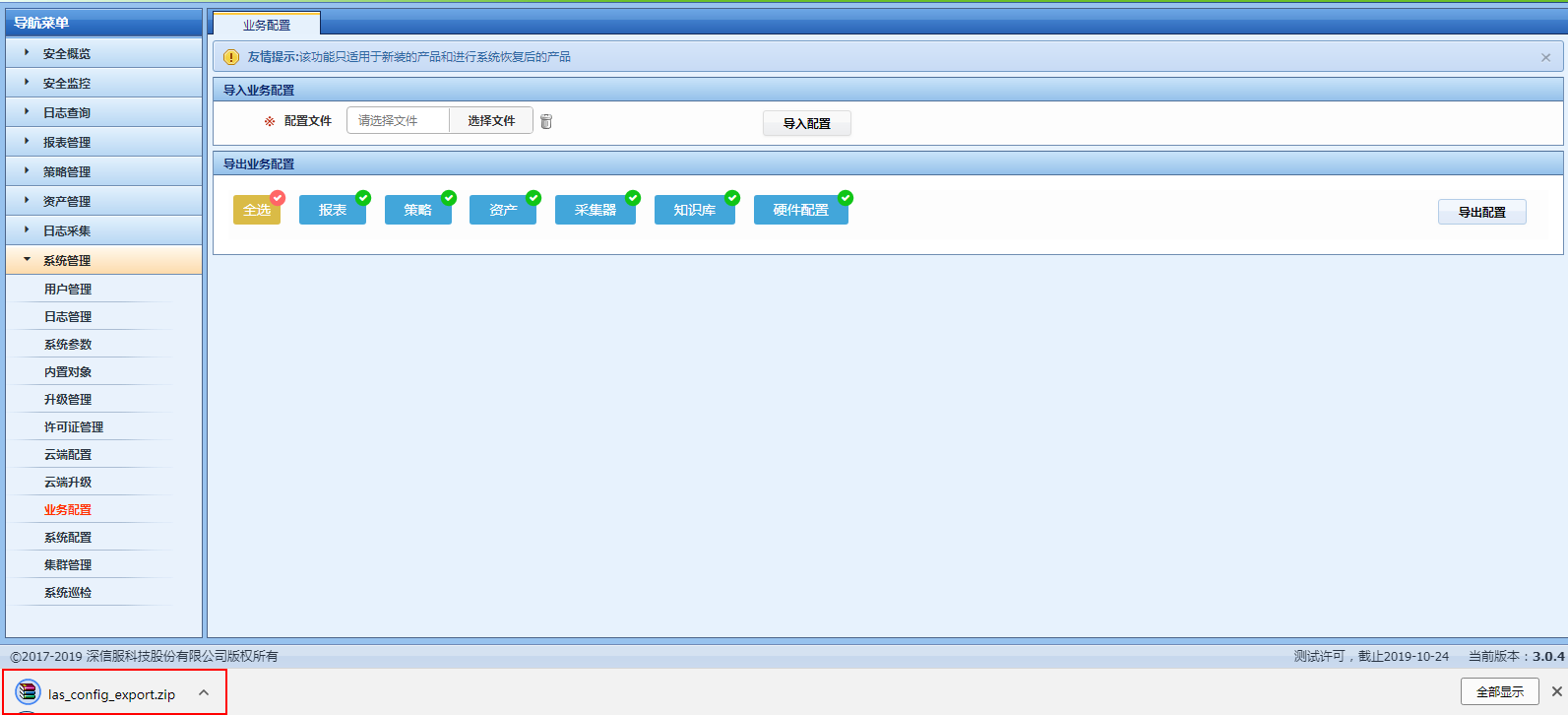Click the 导航菜单 panel header
Viewport: 1568px width, 715px height.
tap(103, 23)
